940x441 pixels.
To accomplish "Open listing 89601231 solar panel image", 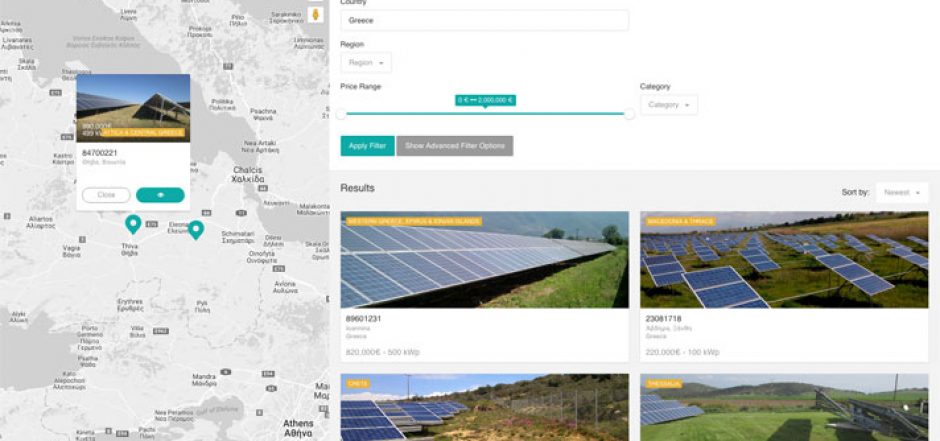I will click(484, 259).
